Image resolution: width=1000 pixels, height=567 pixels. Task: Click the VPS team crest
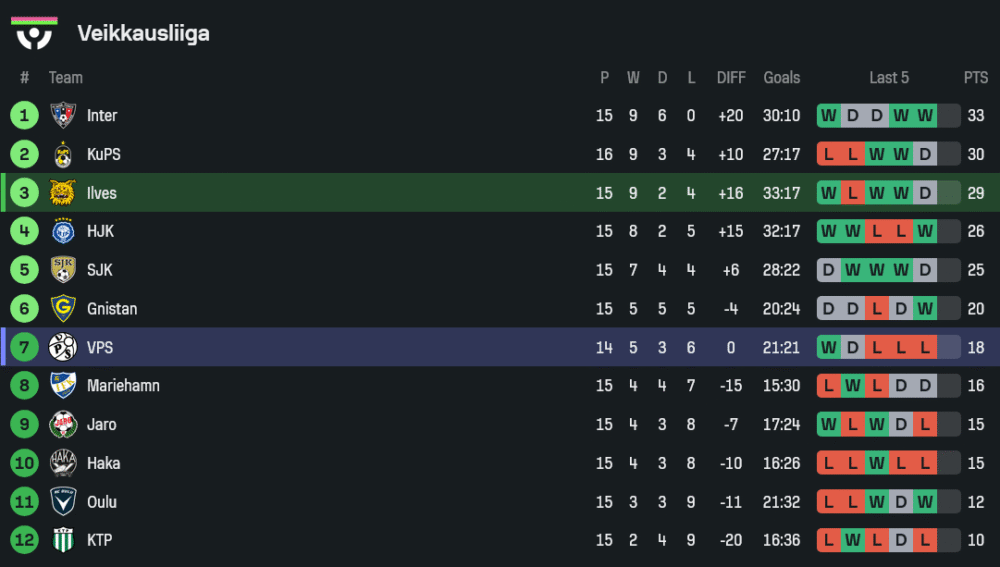point(63,347)
